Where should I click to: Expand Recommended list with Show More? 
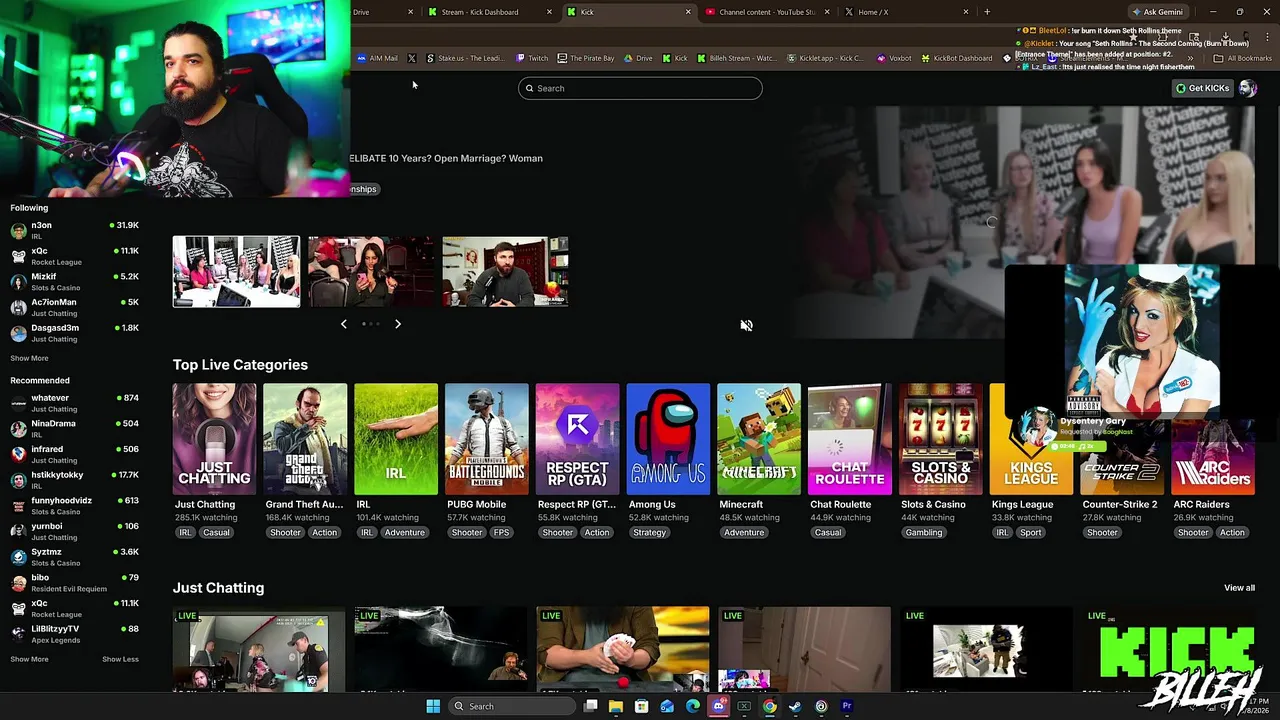29,659
